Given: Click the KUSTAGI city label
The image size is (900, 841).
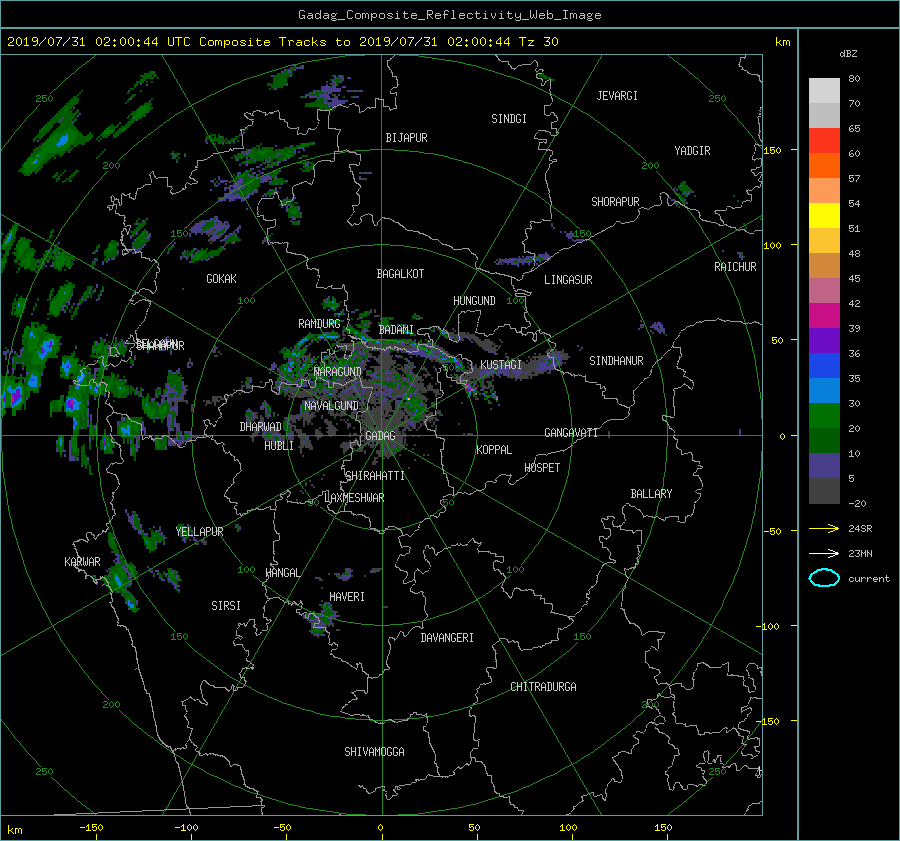Looking at the screenshot, I should coord(501,365).
